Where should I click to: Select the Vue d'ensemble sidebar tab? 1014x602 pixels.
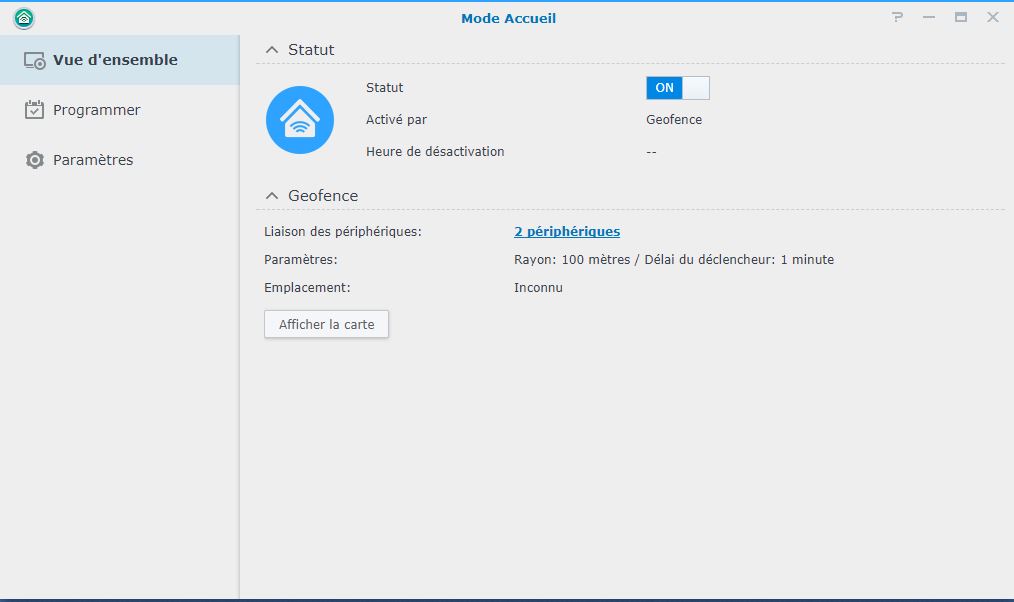115,60
